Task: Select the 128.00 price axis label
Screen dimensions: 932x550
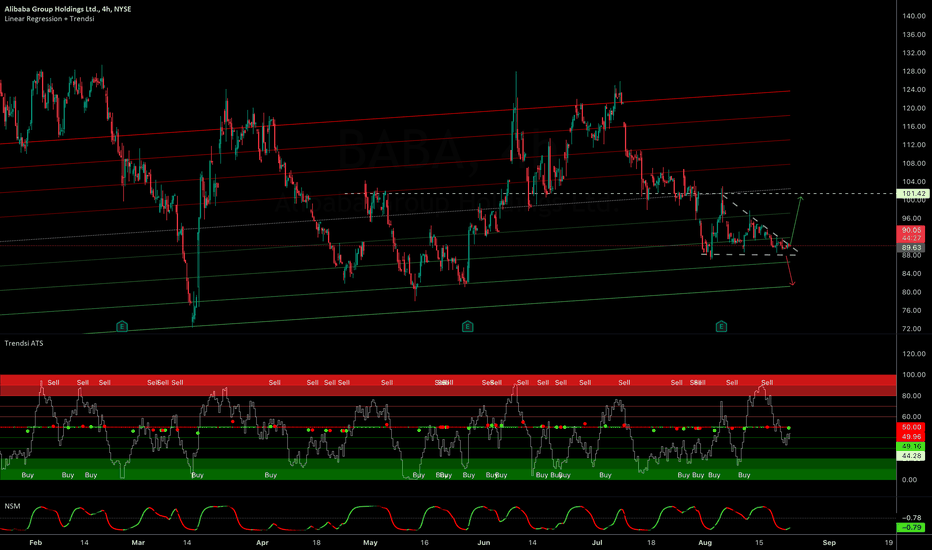Action: [914, 71]
